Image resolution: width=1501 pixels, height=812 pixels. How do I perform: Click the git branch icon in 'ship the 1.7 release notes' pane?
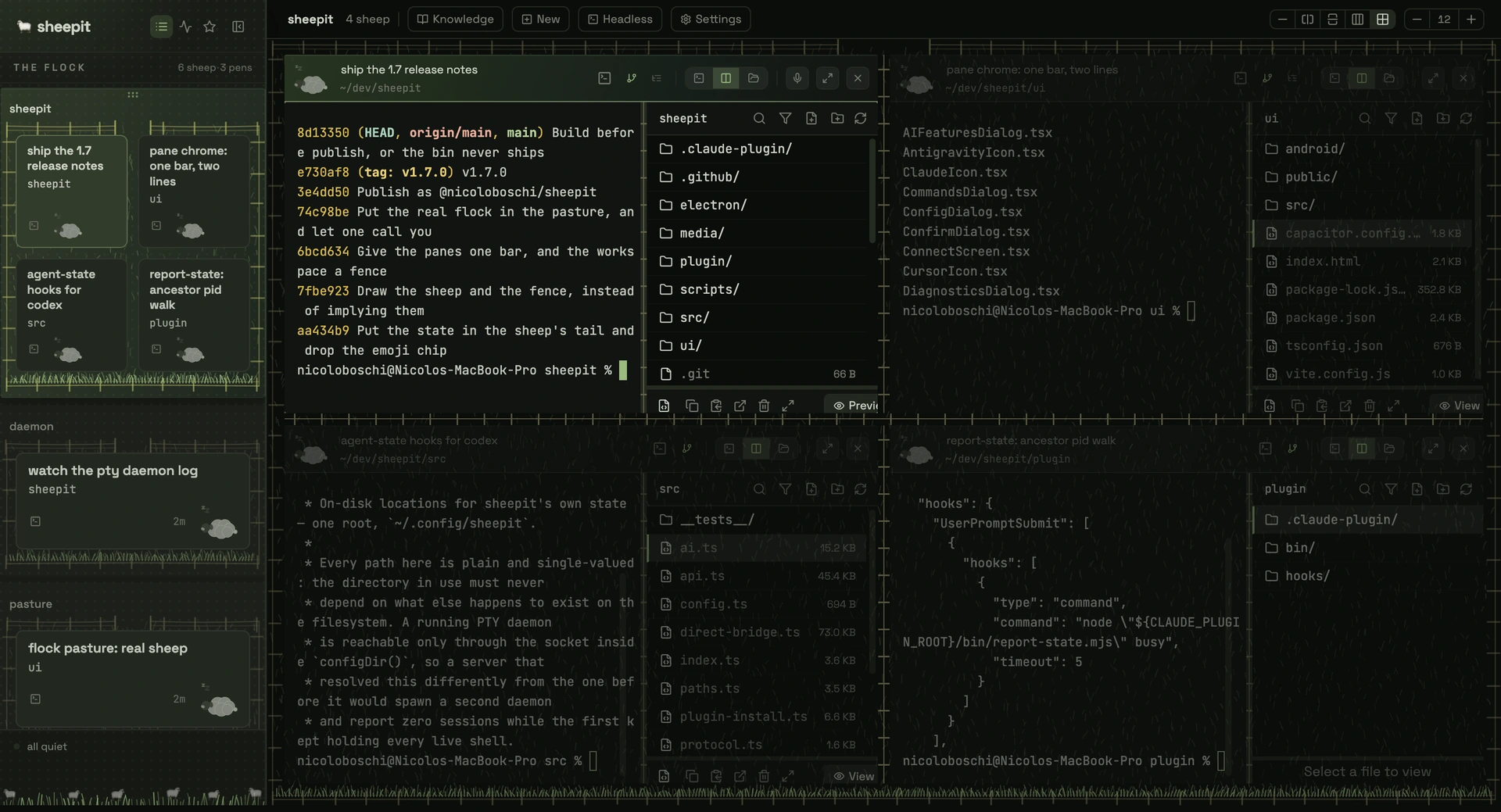point(631,78)
